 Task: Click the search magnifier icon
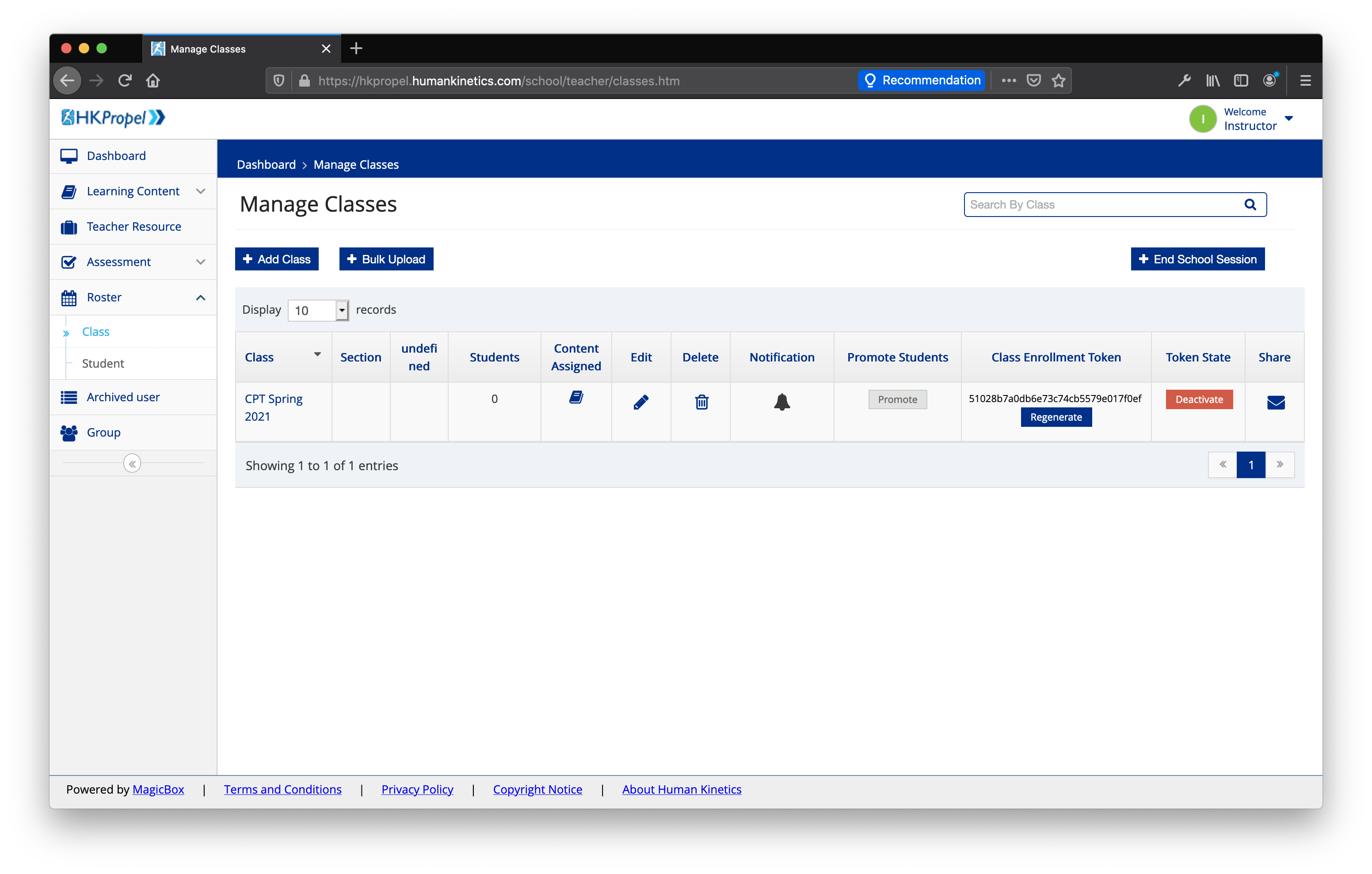[x=1250, y=205]
